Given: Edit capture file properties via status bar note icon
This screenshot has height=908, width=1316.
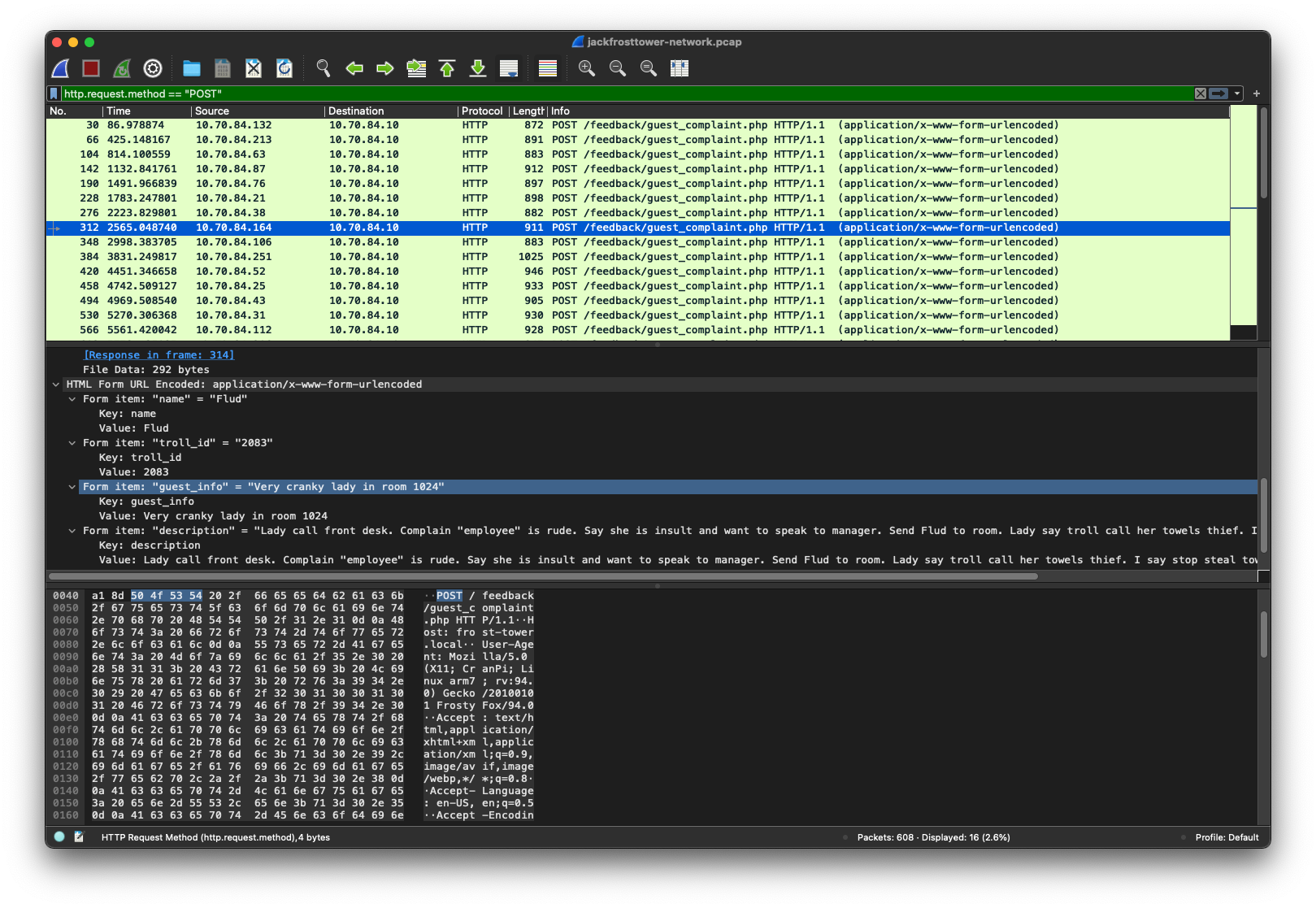Looking at the screenshot, I should (79, 836).
